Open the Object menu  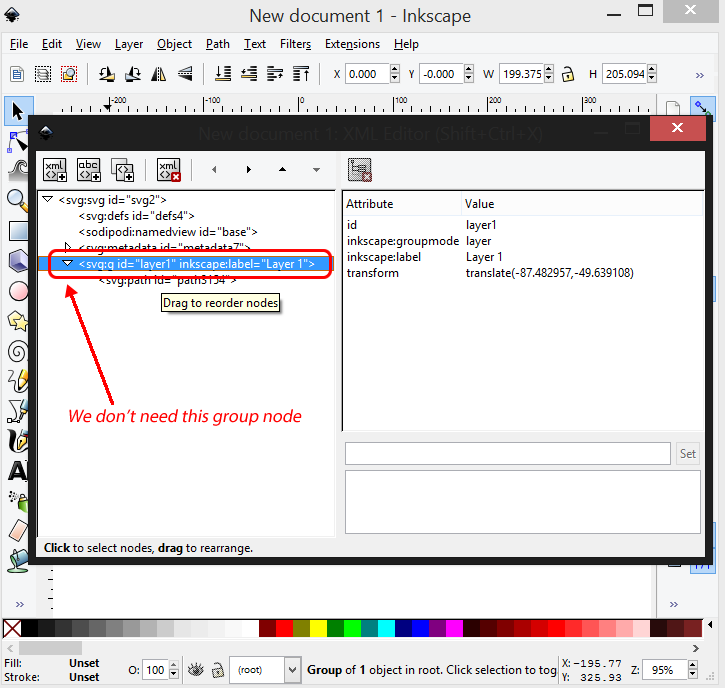pos(174,44)
